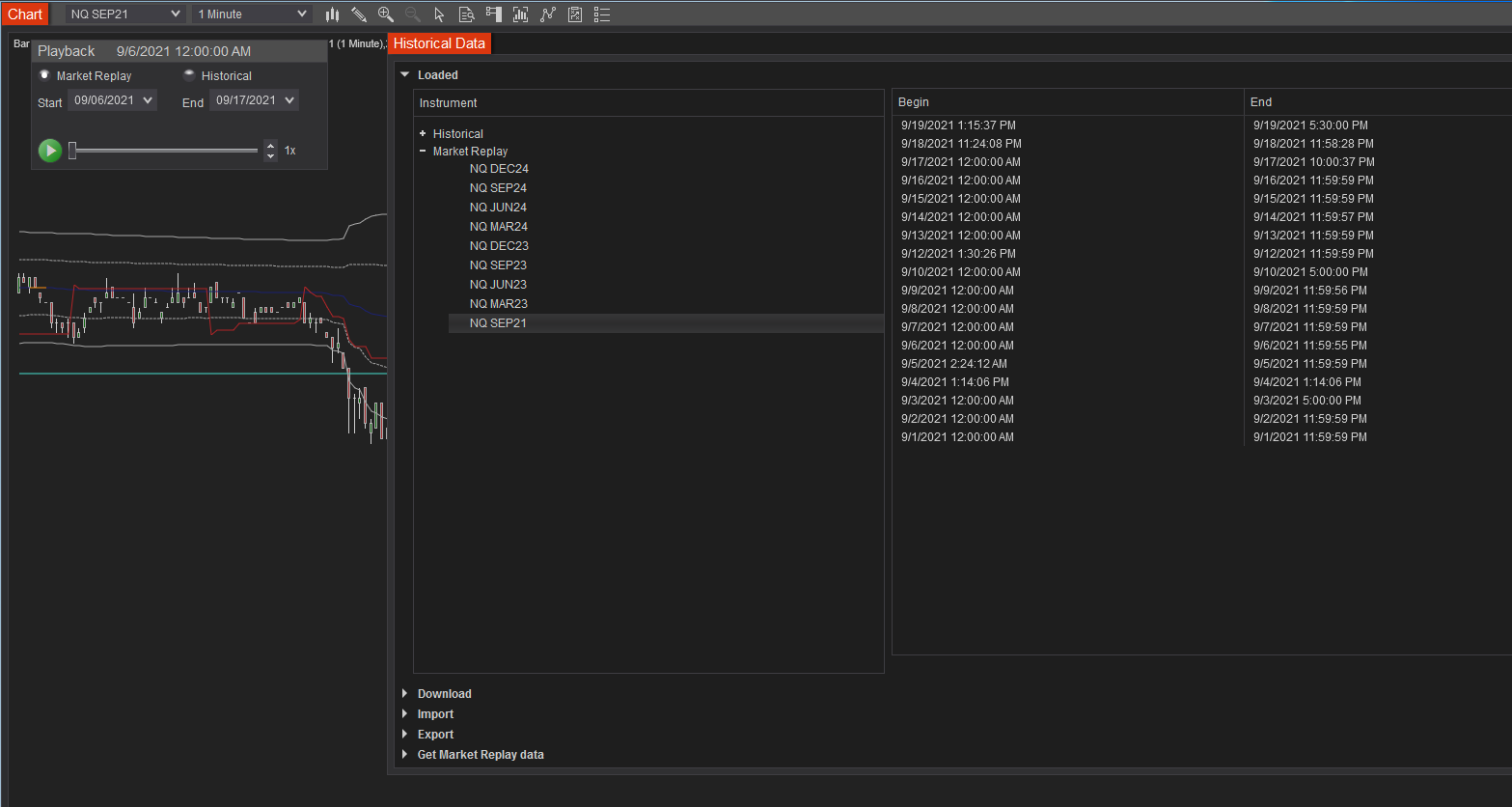Start playback with green play button

[x=50, y=151]
